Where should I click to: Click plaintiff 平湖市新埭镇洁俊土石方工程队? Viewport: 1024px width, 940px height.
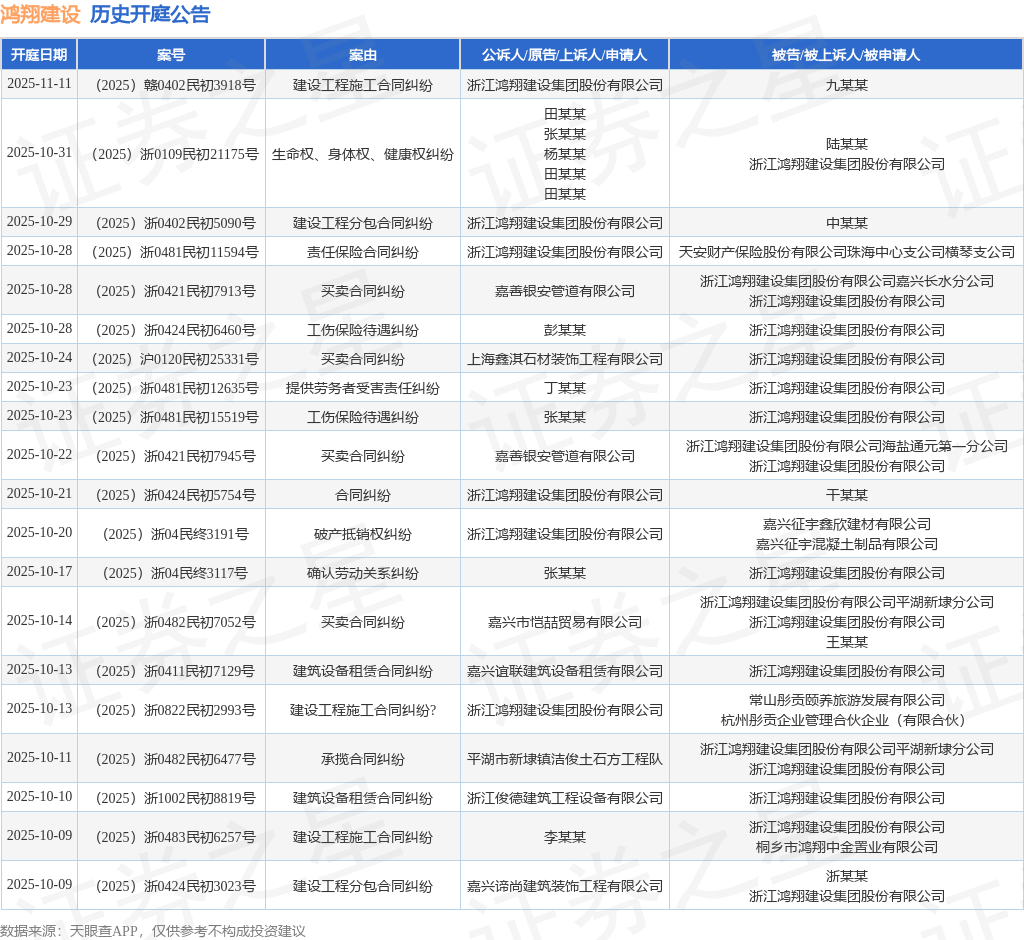pos(565,759)
